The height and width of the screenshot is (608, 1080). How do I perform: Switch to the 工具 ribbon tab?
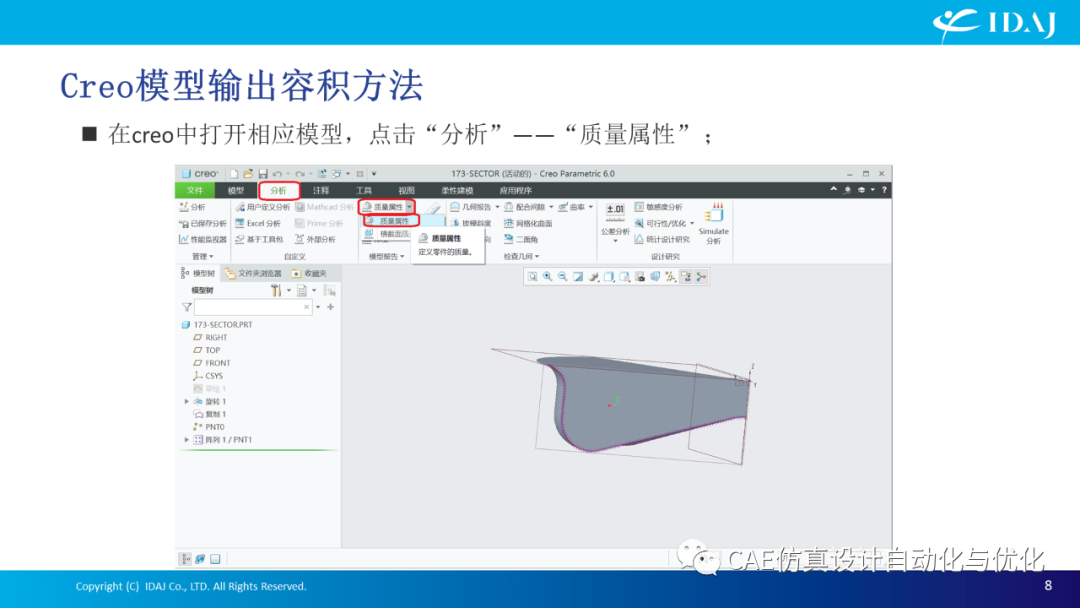click(x=364, y=190)
